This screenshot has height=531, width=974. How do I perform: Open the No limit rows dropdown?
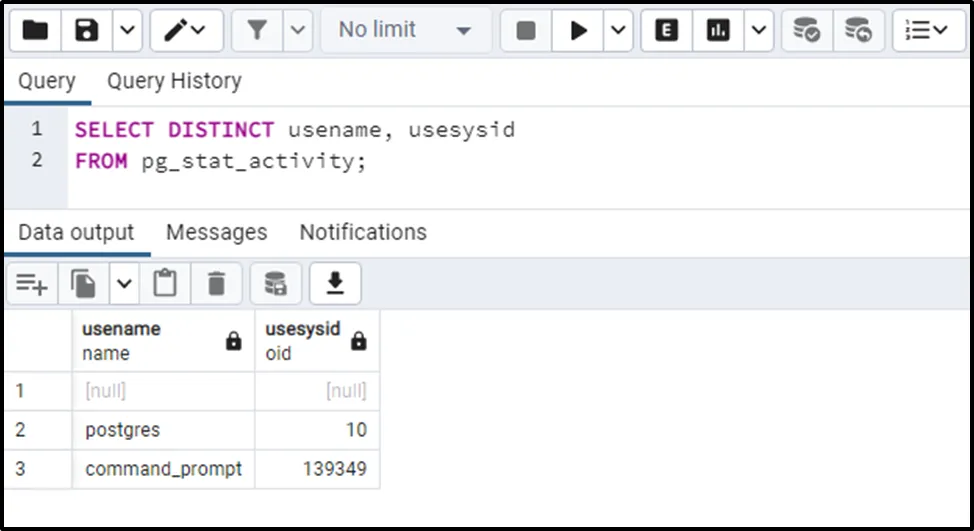(405, 31)
